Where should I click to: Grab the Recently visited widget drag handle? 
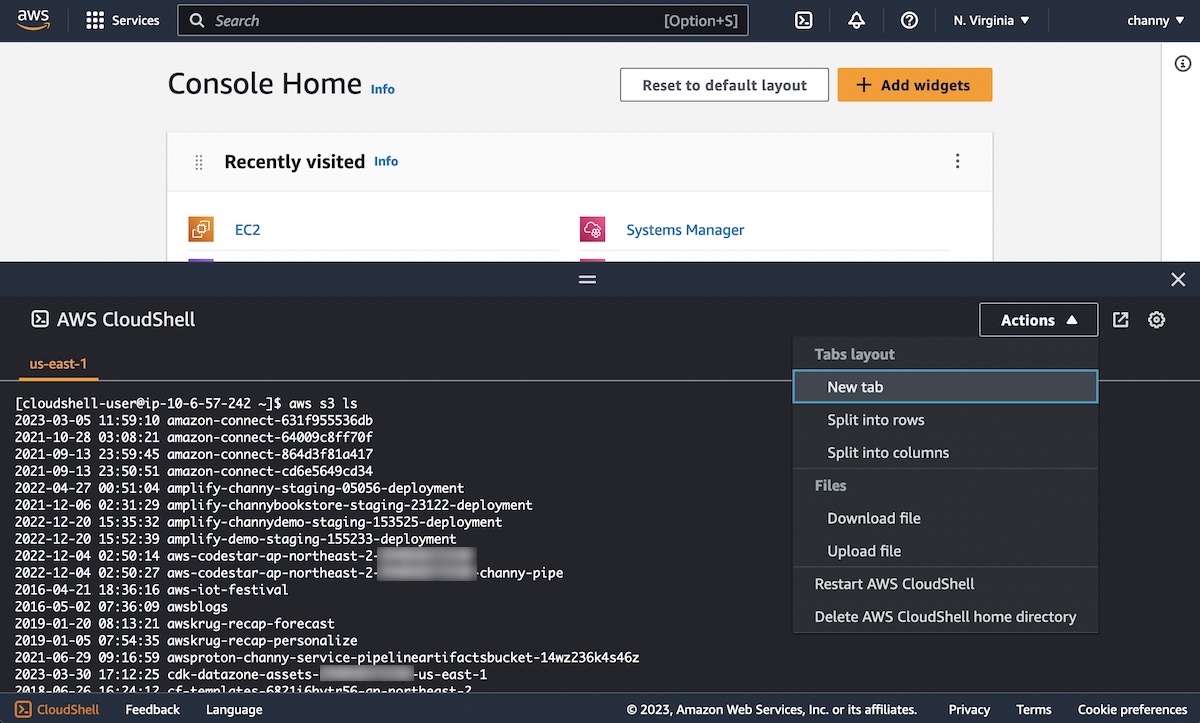[198, 162]
